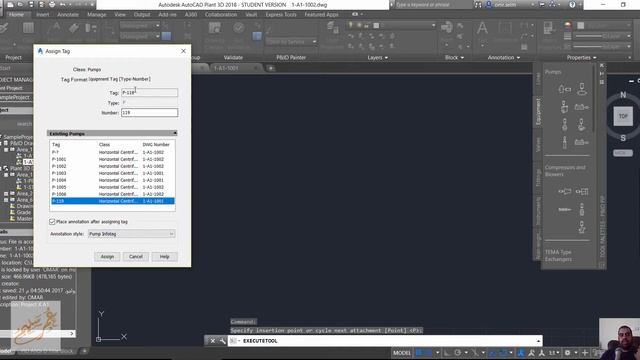Click the Tag field showing P-119
Screen dimensions: 640x360
149,93
